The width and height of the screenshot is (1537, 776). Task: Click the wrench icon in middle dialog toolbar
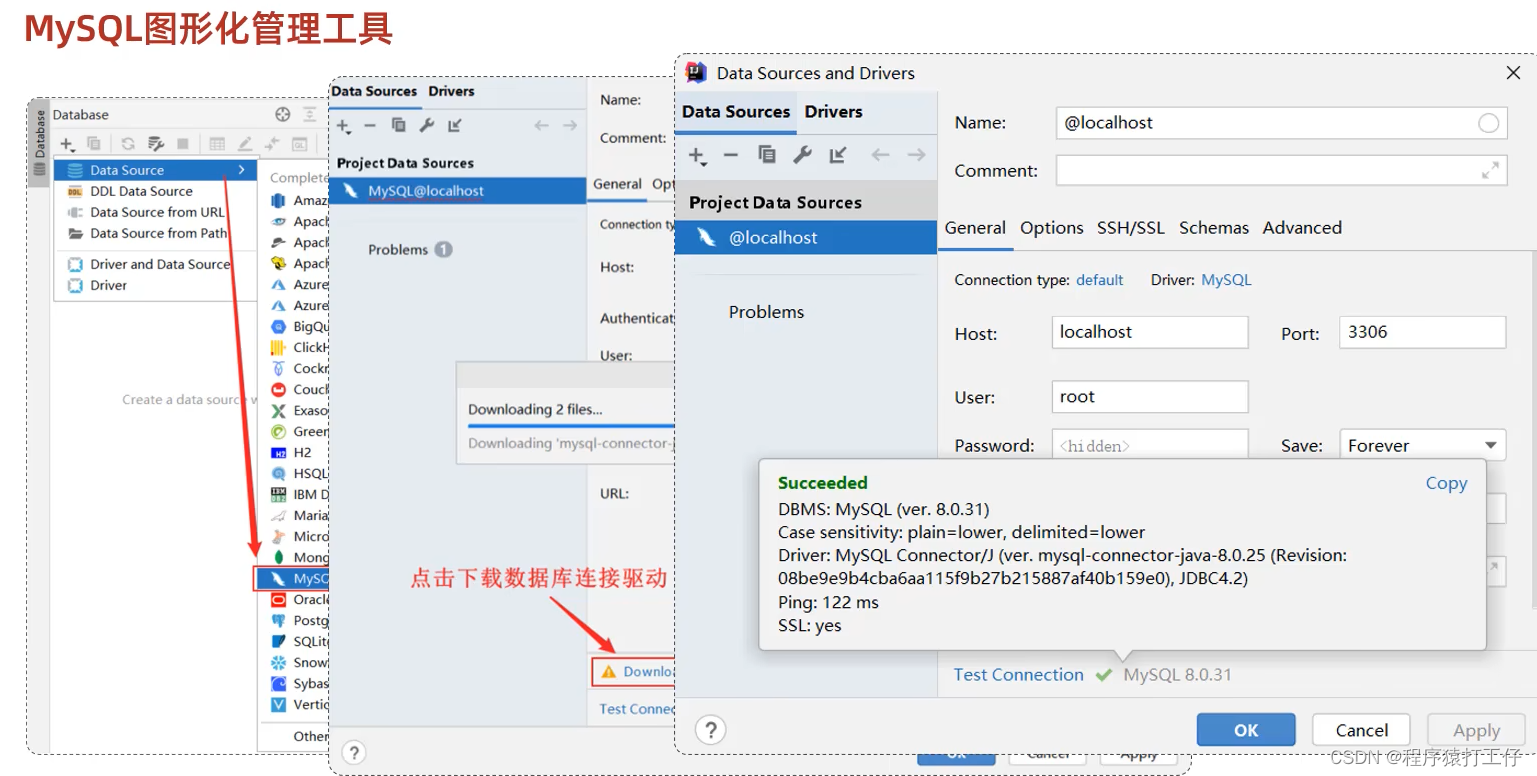[427, 125]
